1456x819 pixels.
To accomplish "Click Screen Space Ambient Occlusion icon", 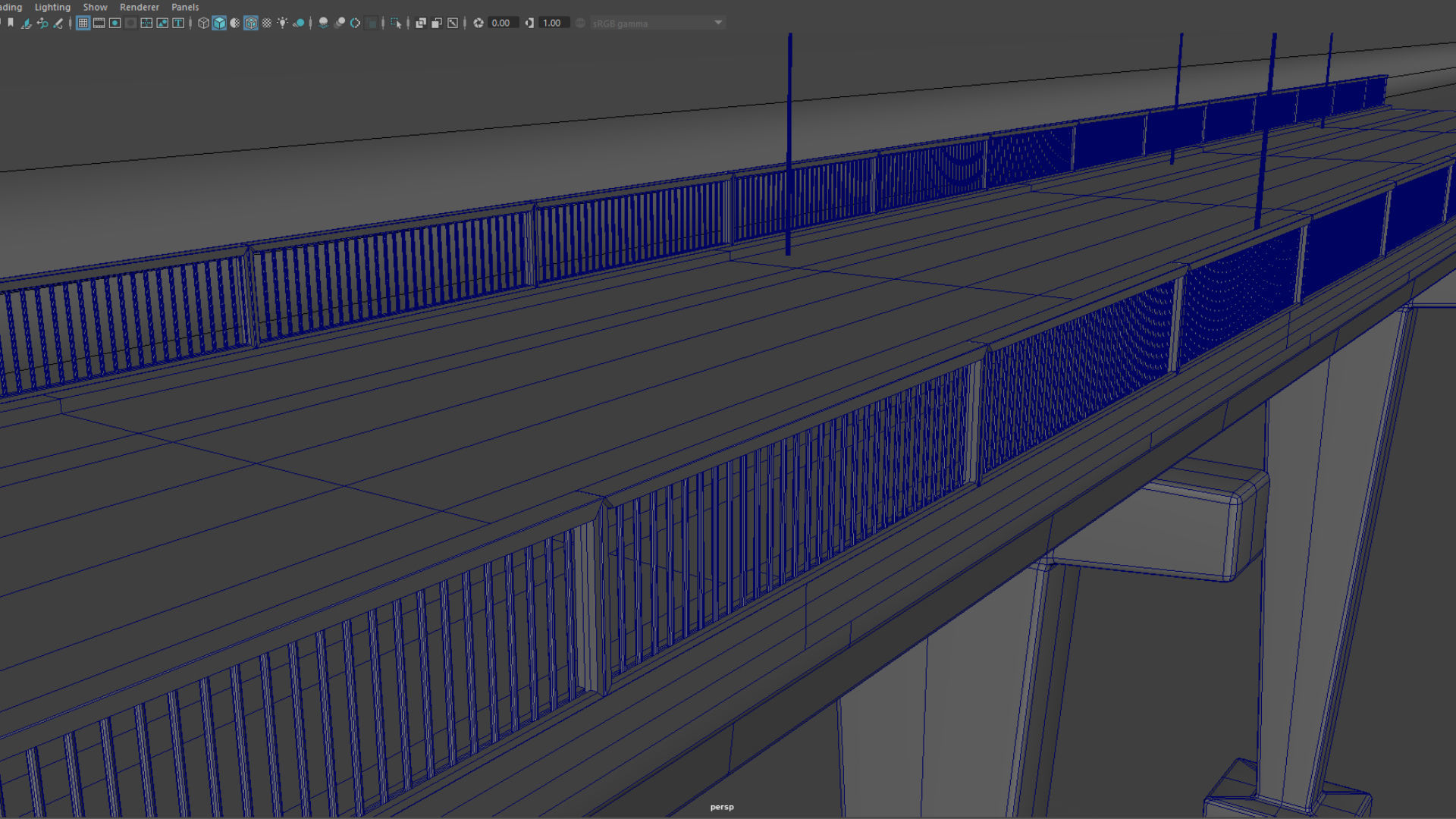I will tap(324, 23).
